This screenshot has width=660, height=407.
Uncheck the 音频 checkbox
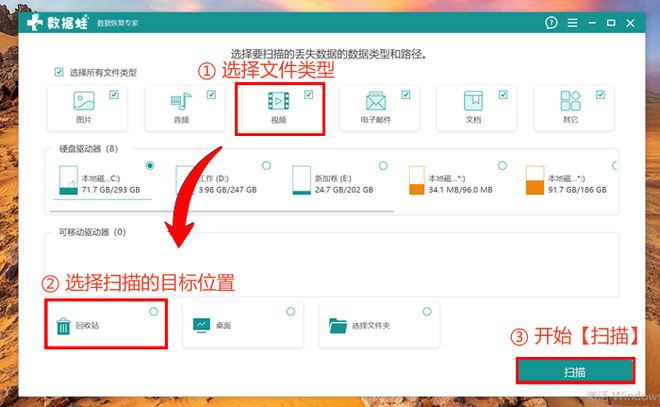click(211, 94)
